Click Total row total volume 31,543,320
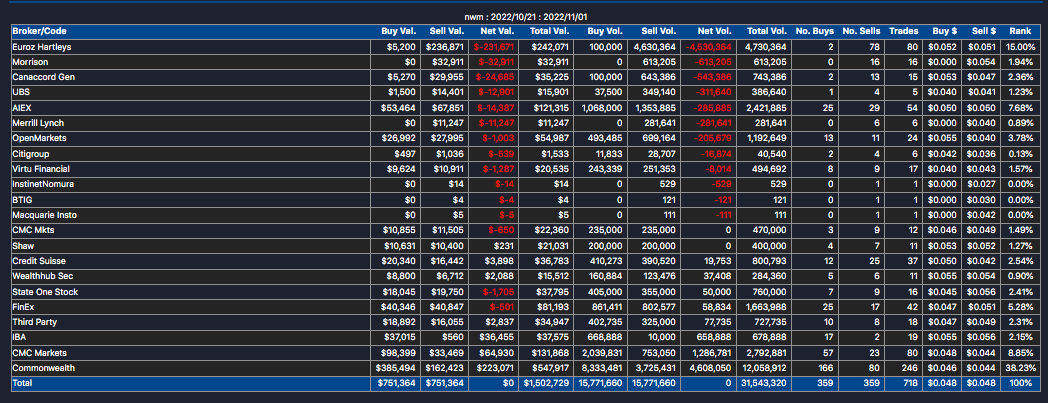 764,384
